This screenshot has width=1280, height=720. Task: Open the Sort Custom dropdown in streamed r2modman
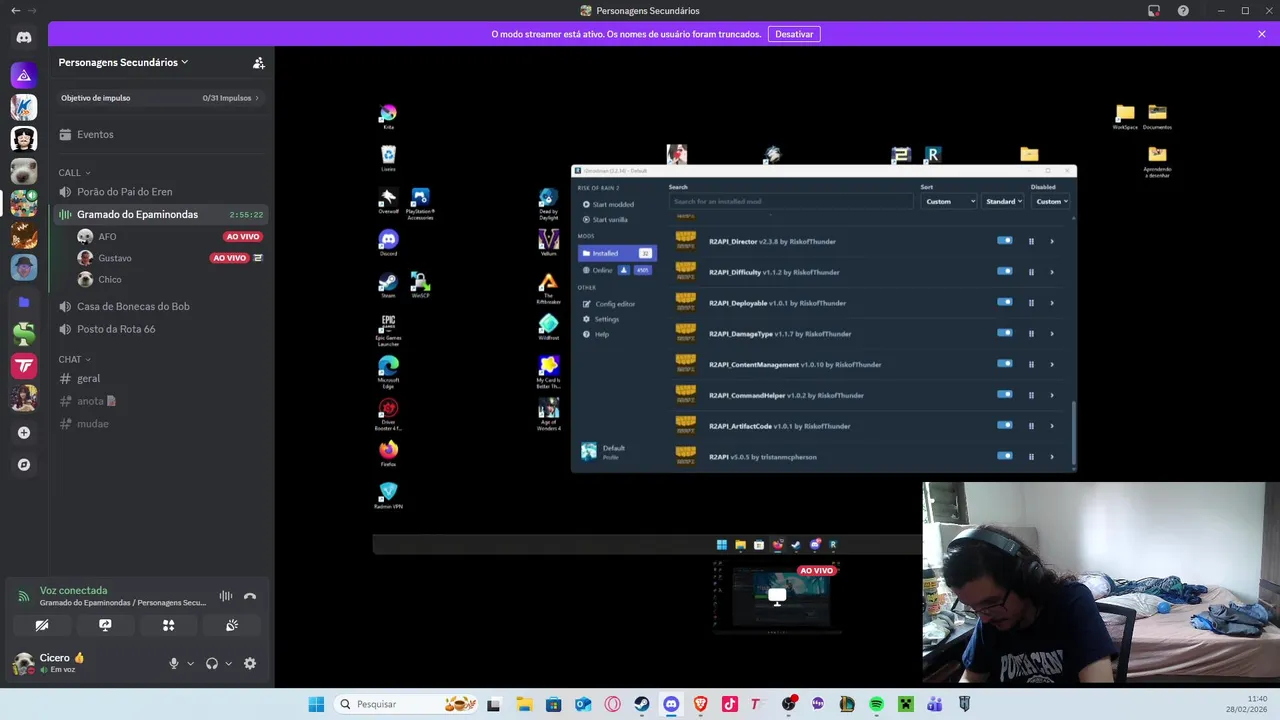[x=948, y=201]
